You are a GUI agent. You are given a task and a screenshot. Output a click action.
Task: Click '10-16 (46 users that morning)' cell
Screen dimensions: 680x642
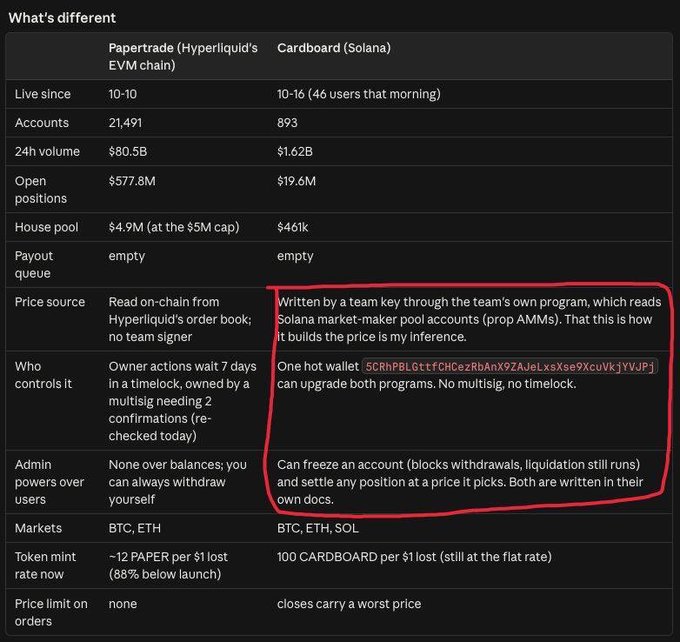(x=359, y=94)
